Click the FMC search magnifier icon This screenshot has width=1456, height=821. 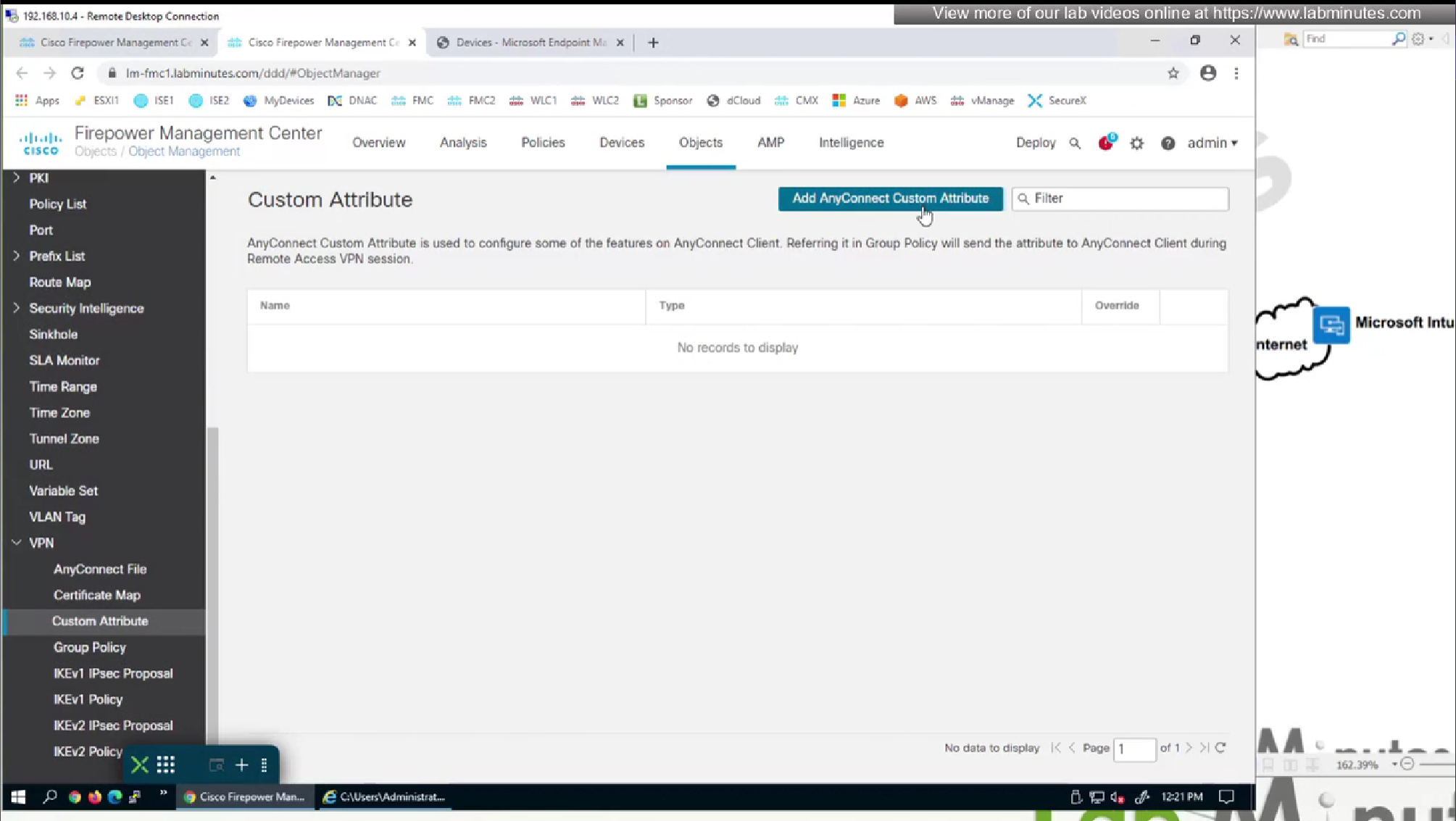(1075, 143)
